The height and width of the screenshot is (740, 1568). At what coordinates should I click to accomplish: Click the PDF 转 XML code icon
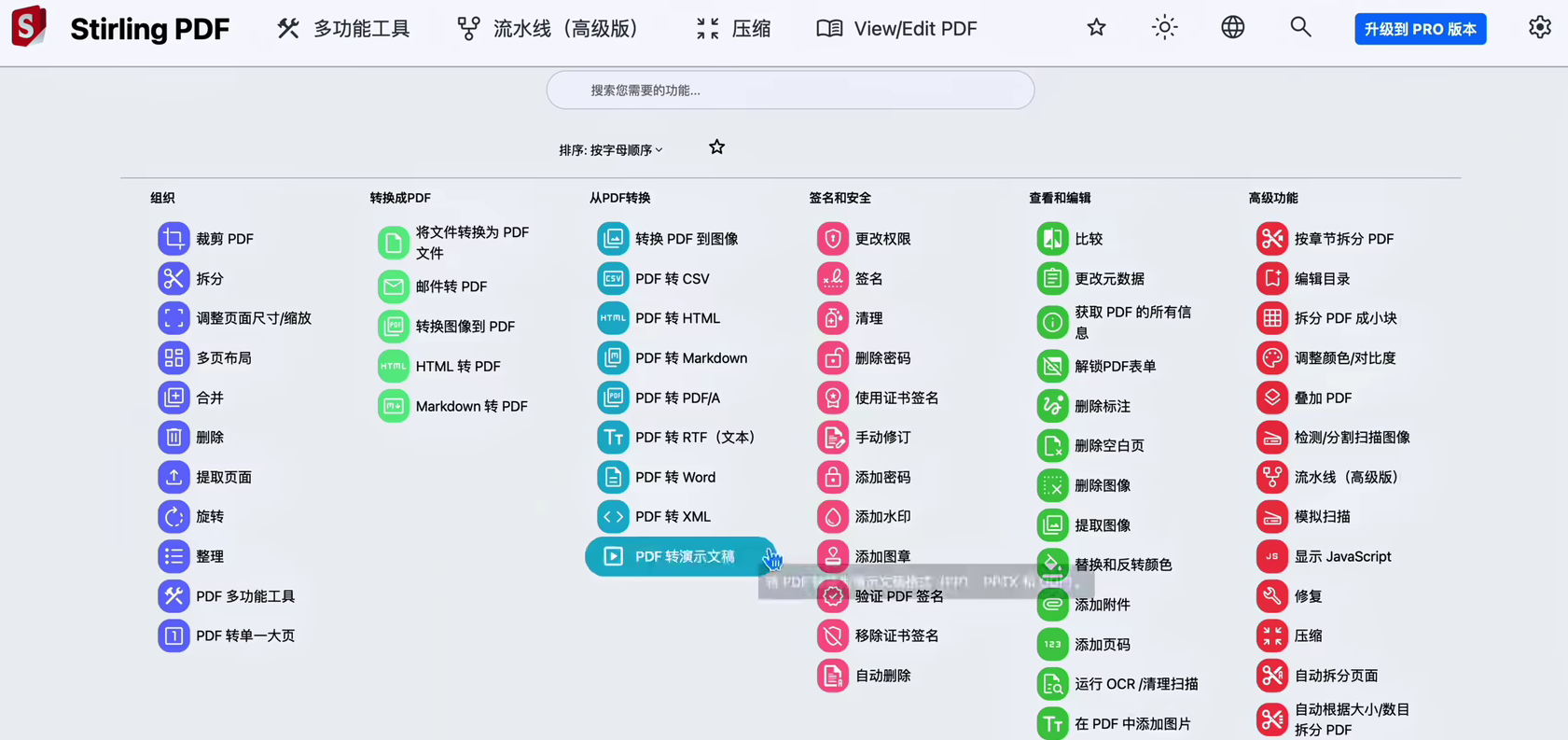[x=613, y=516]
